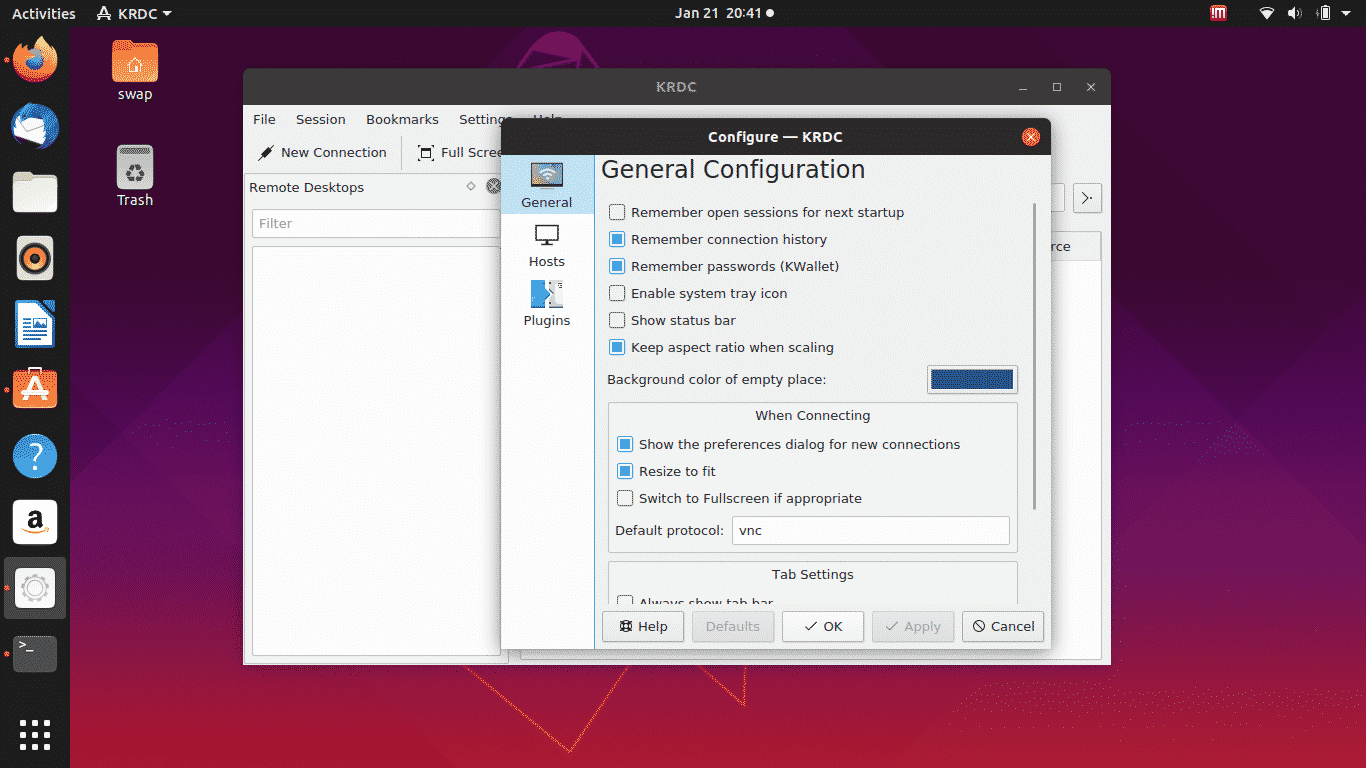The height and width of the screenshot is (768, 1366).
Task: Click the red tray icon in top bar
Action: pyautogui.click(x=1218, y=13)
